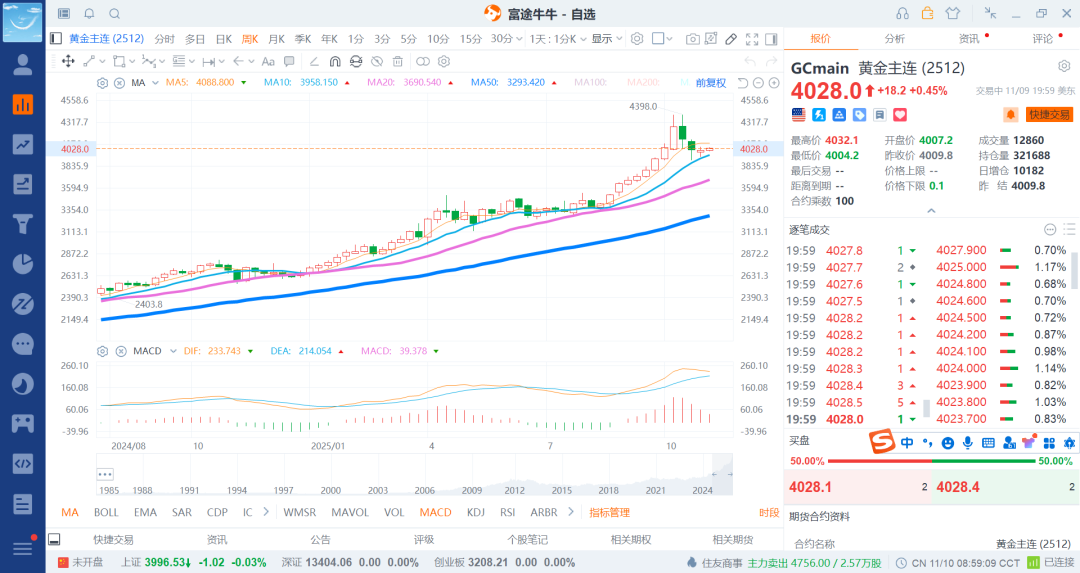Click the 快捷交易 orange button
Viewport: 1080px width, 573px height.
pyautogui.click(x=1049, y=115)
